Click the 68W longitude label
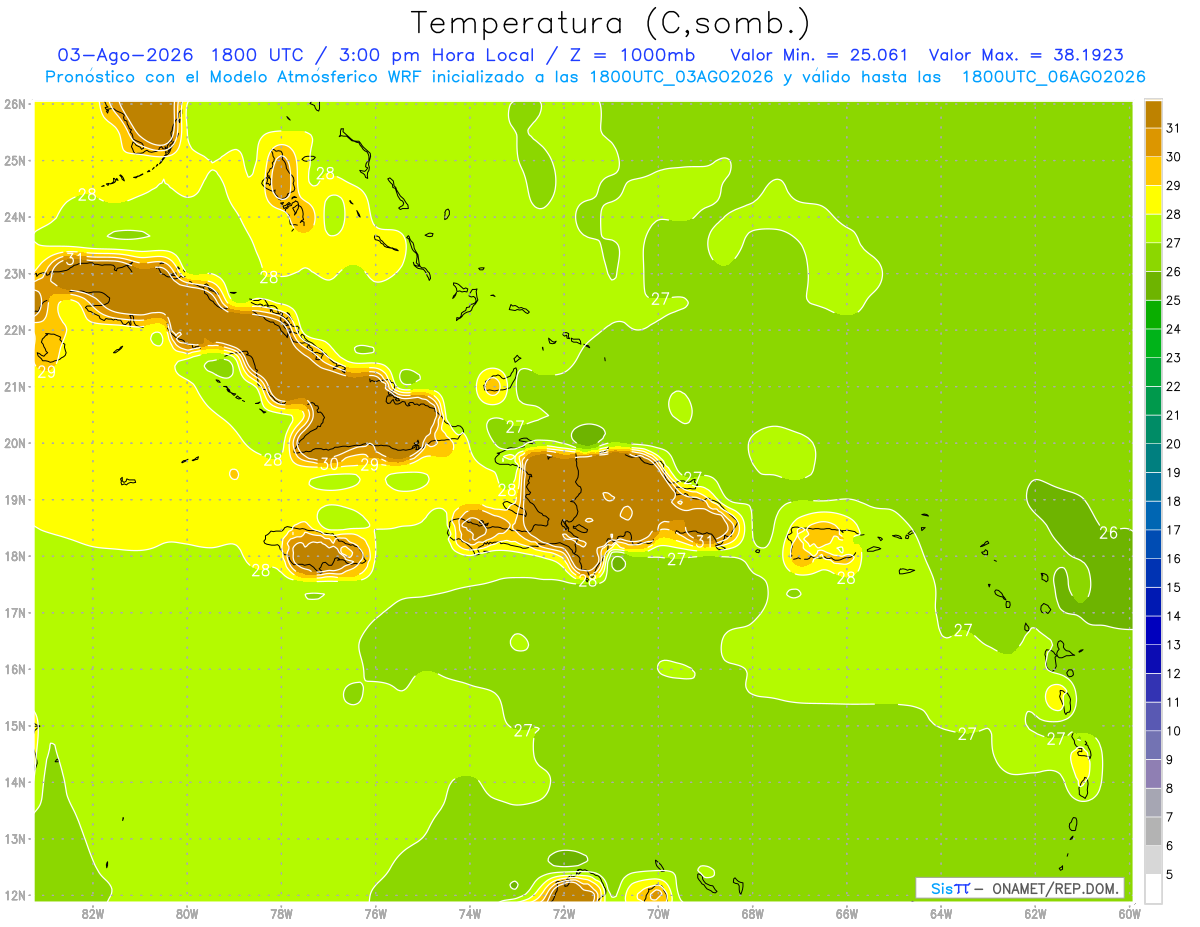This screenshot has width=1200, height=927. [x=753, y=913]
